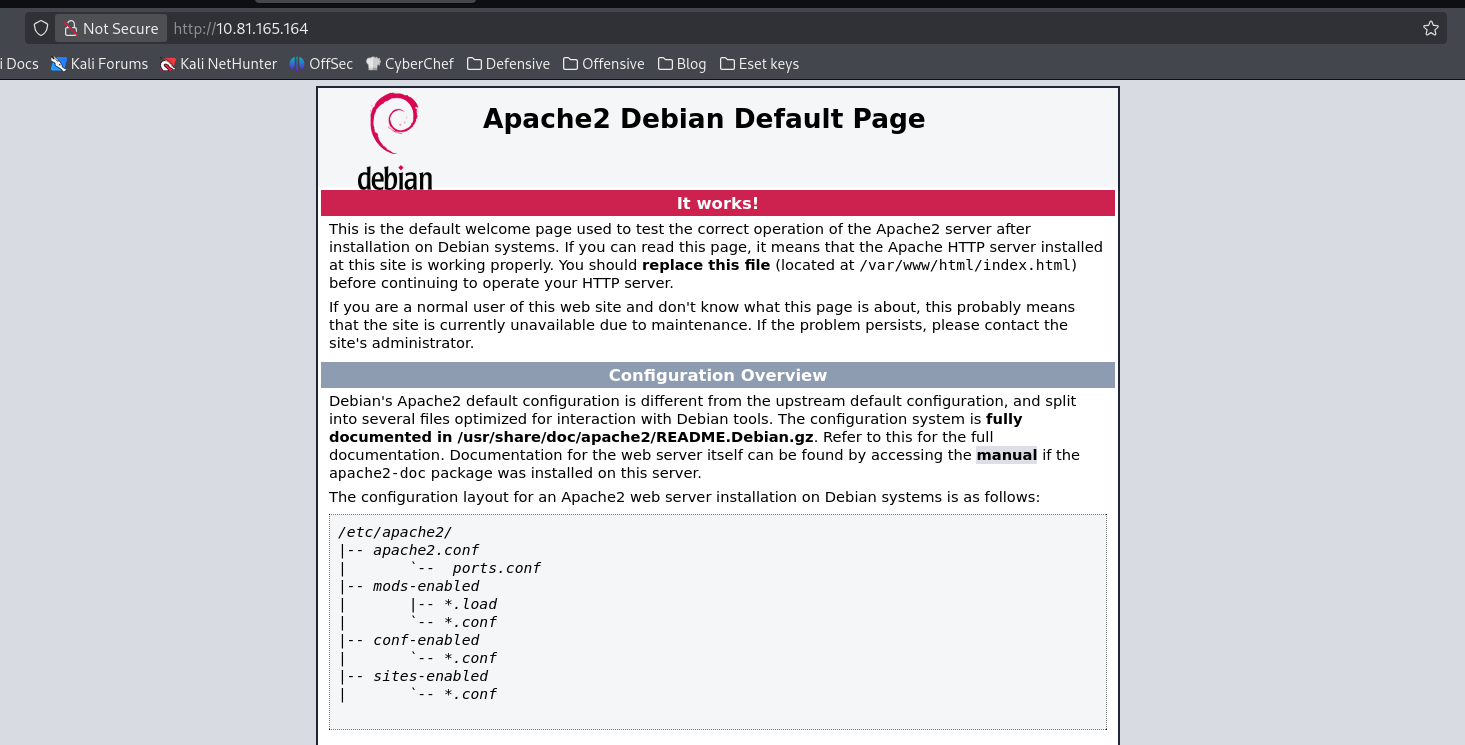
Task: Click the Not Secure padlock icon
Action: 71,28
